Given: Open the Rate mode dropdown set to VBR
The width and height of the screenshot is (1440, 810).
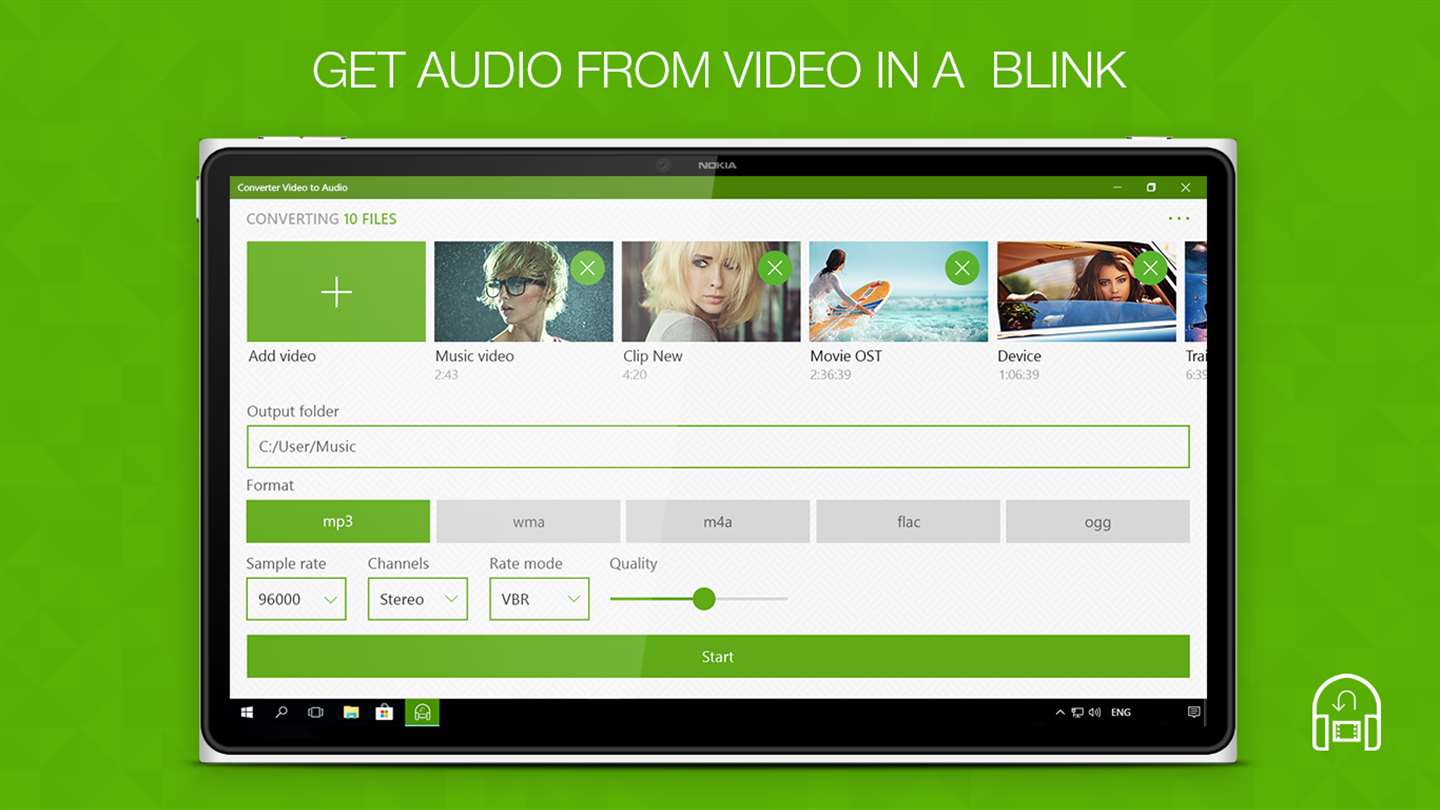Looking at the screenshot, I should click(539, 599).
